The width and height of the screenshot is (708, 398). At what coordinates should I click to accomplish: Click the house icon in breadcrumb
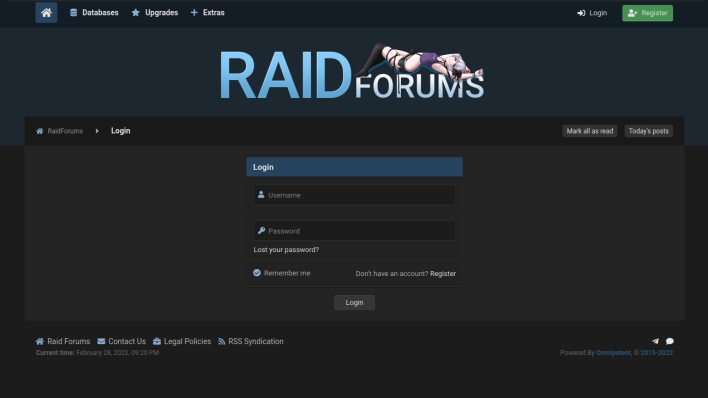click(40, 131)
